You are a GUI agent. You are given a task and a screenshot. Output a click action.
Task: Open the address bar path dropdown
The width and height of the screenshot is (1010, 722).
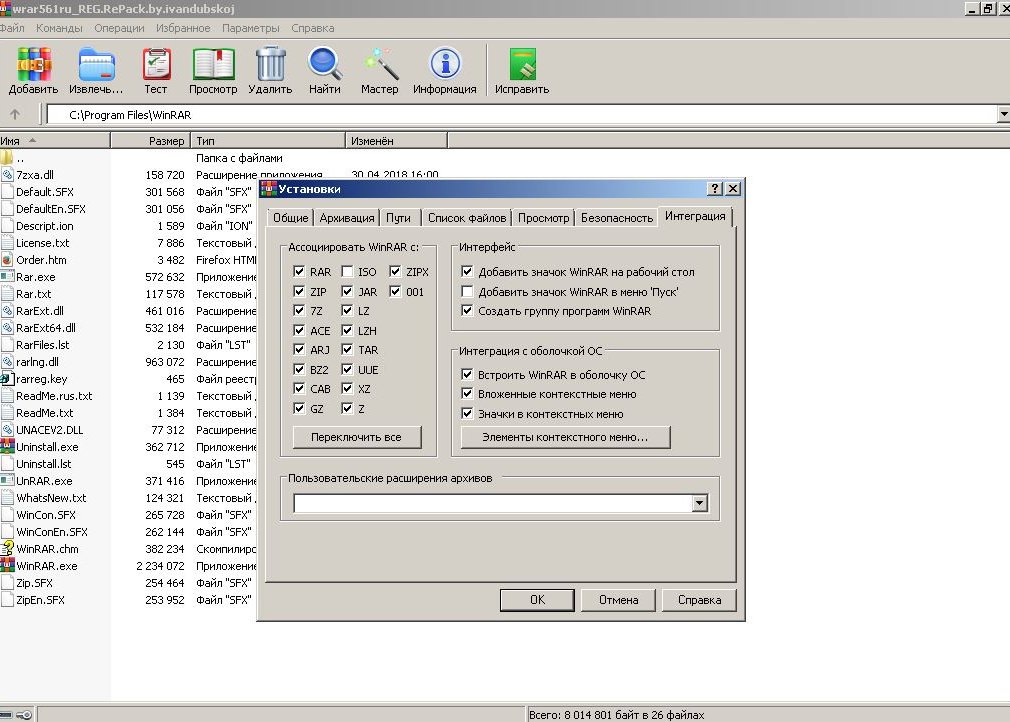coord(1004,115)
